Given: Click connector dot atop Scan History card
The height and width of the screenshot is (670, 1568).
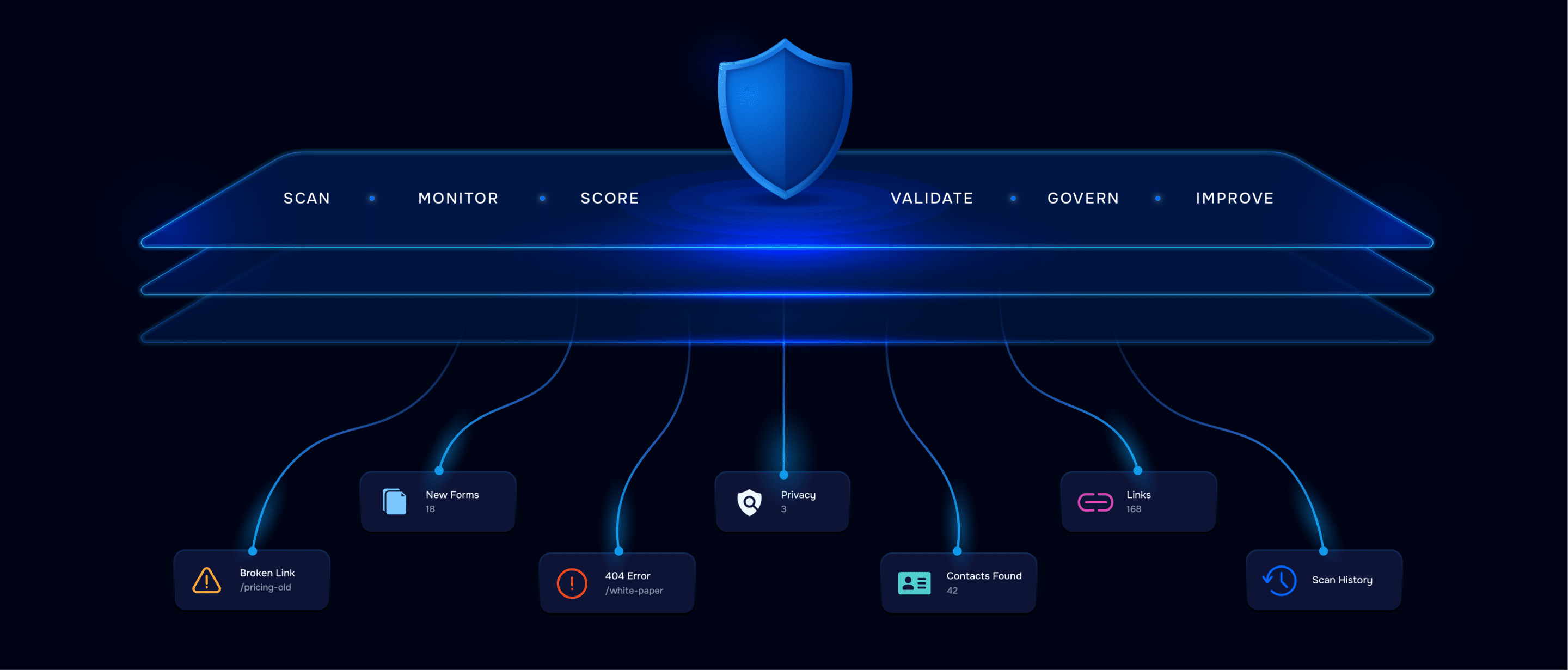Looking at the screenshot, I should click(x=1324, y=551).
